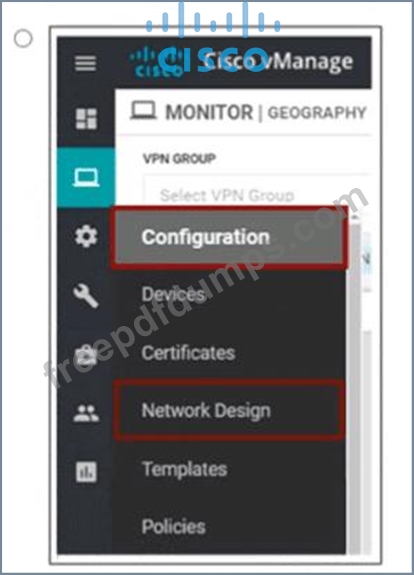Open the Configuration gear icon
The image size is (414, 575).
86,236
